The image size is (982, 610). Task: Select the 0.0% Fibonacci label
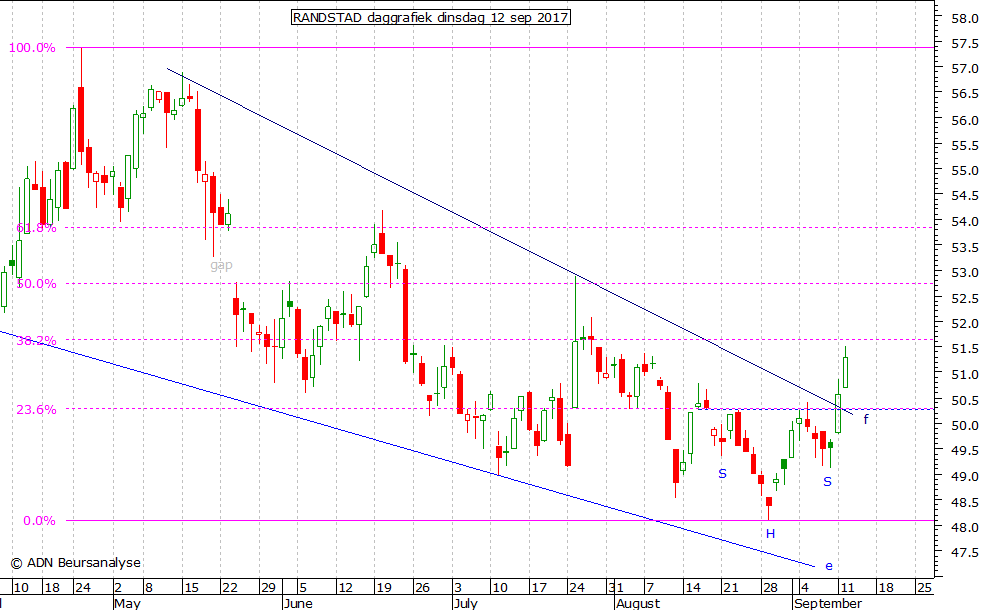(39, 520)
